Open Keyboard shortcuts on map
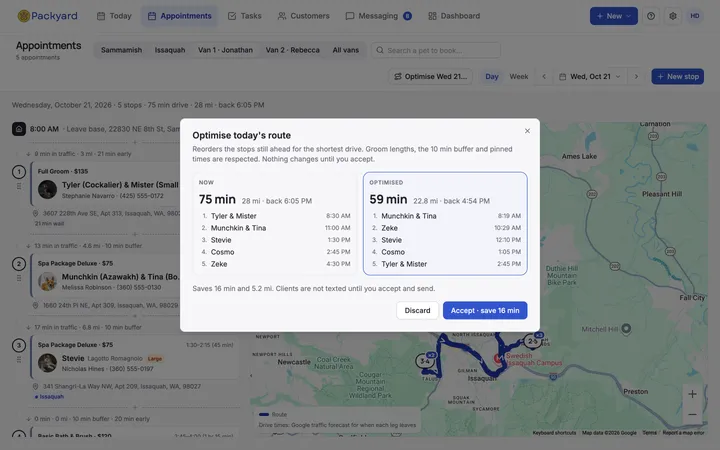720x450 pixels. (554, 433)
